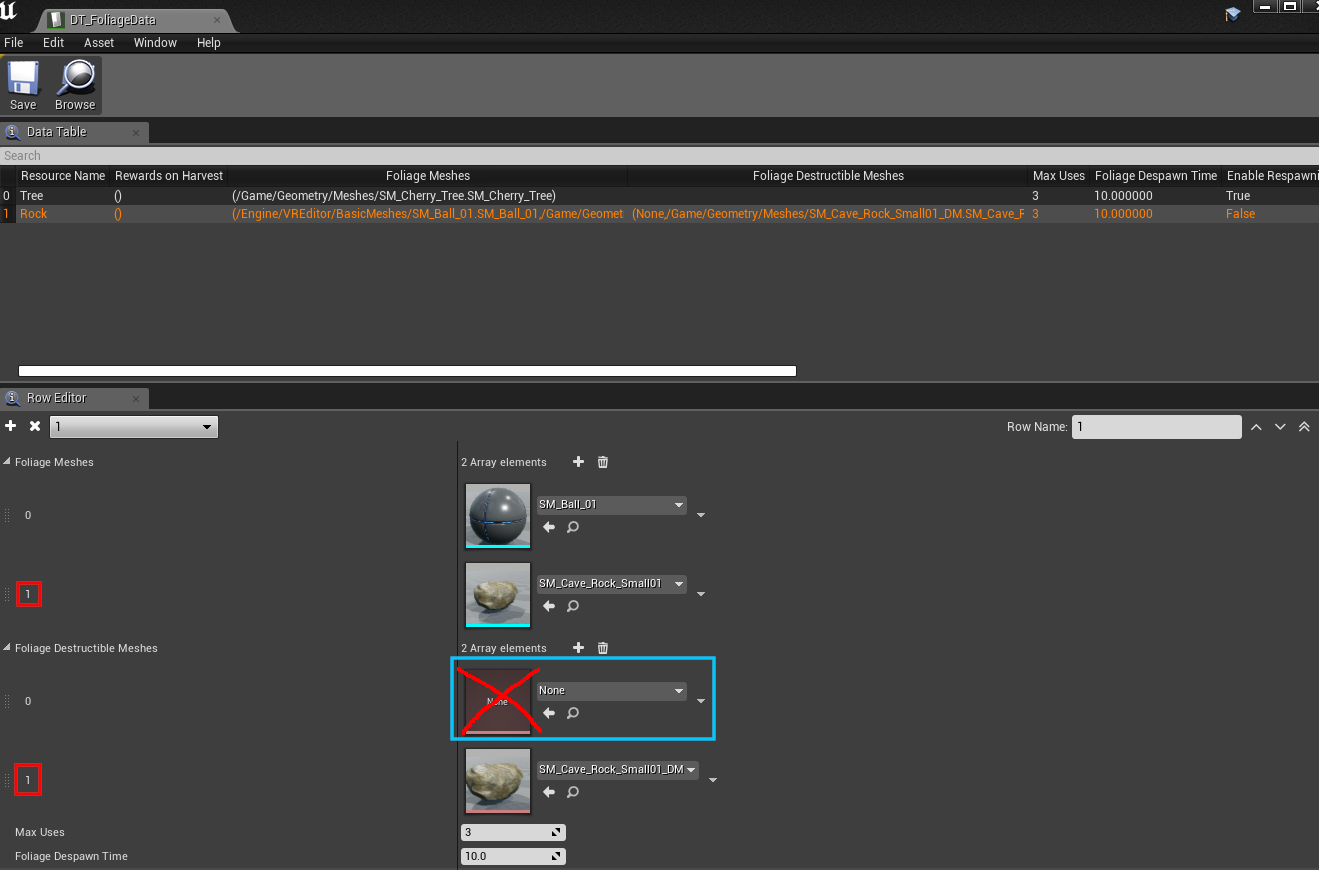The image size is (1319, 870).
Task: Jump to last row with double-chevron icon
Action: tap(1304, 426)
